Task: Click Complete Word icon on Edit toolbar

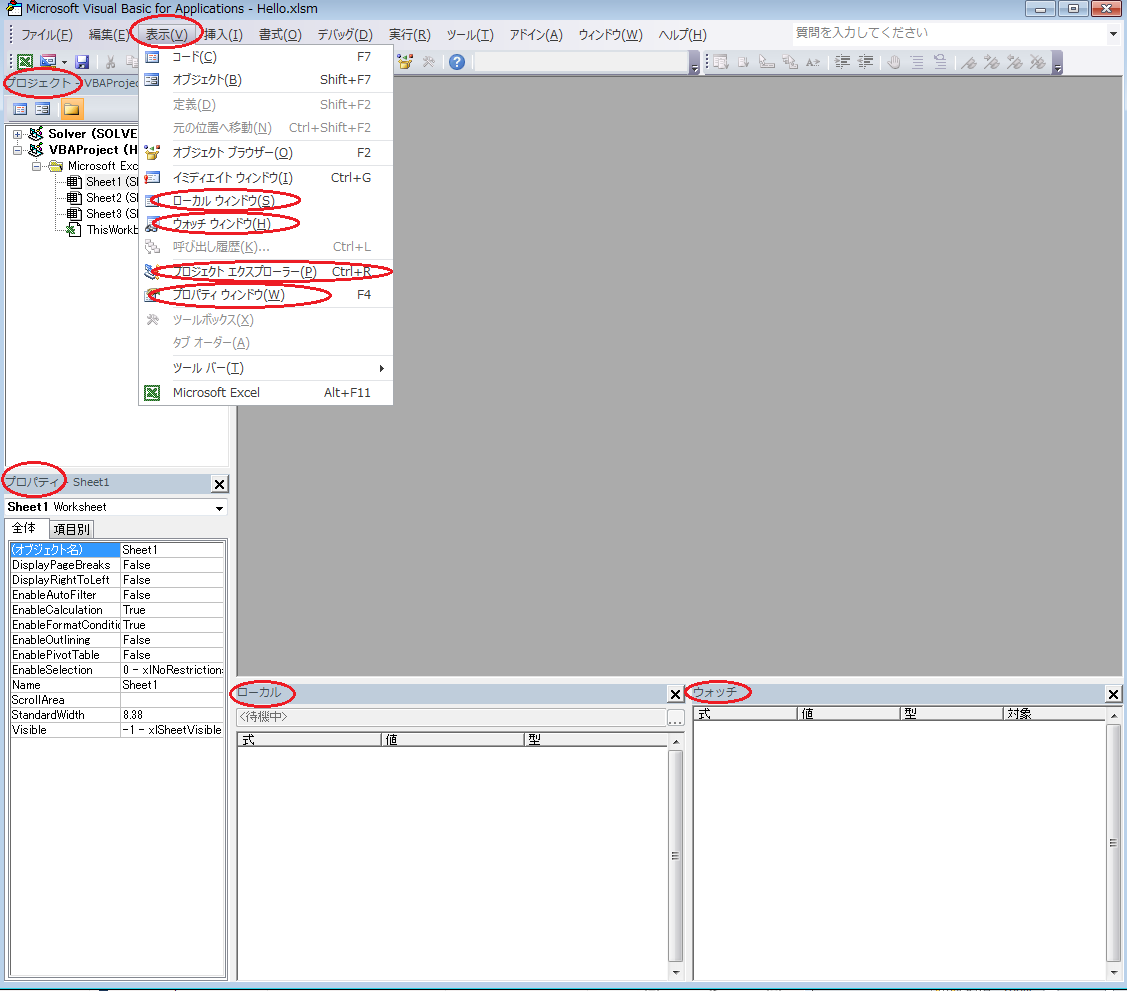Action: 813,62
